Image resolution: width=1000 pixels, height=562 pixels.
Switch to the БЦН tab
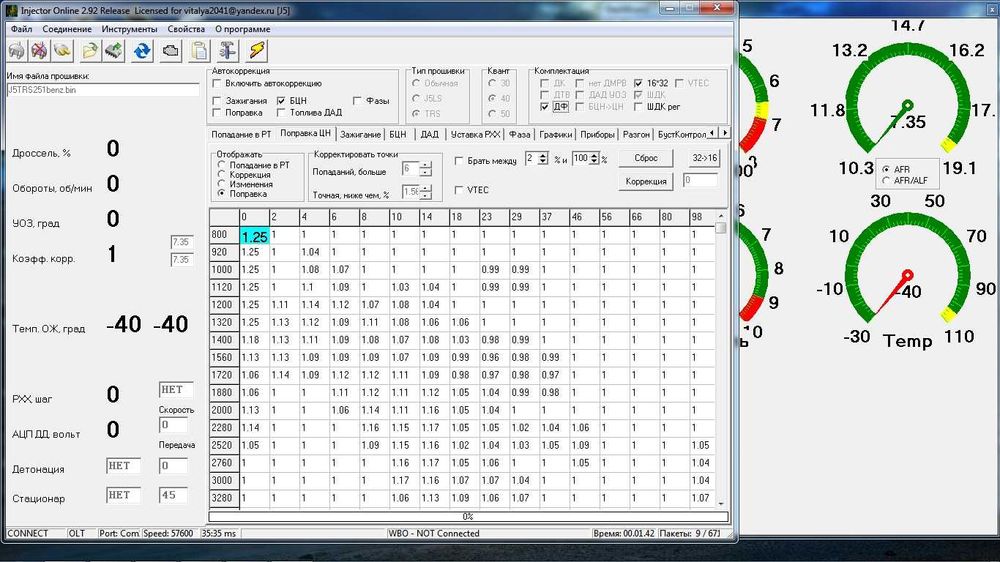coord(398,135)
